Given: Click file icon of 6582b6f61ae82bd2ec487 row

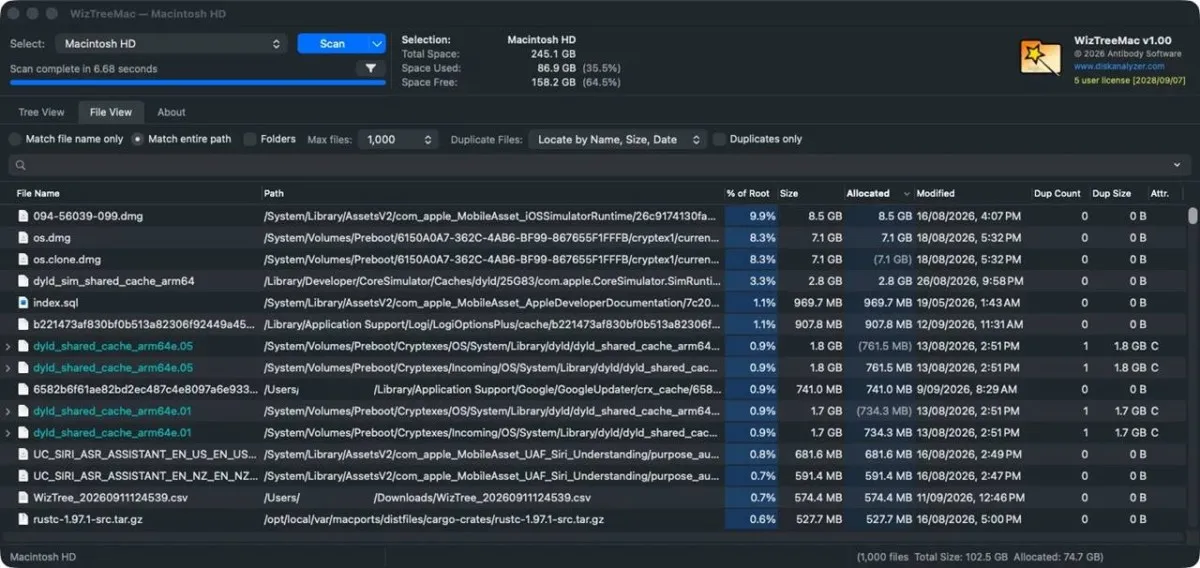Looking at the screenshot, I should click(23, 389).
